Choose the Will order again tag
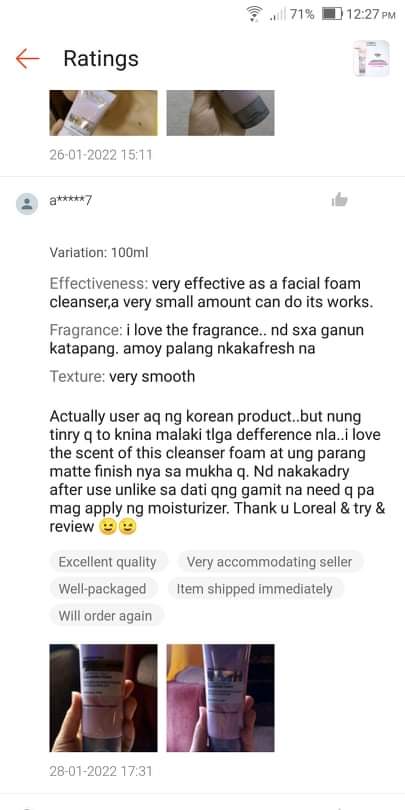Viewport: 405px width, 810px height. (x=106, y=616)
